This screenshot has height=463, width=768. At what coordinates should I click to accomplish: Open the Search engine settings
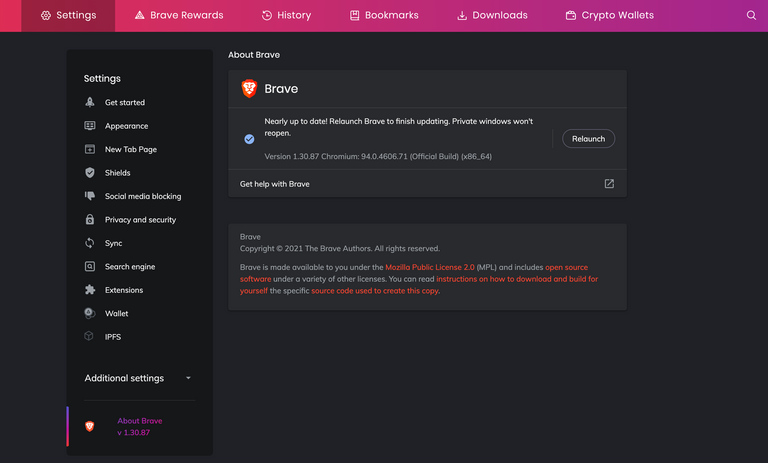coord(130,267)
